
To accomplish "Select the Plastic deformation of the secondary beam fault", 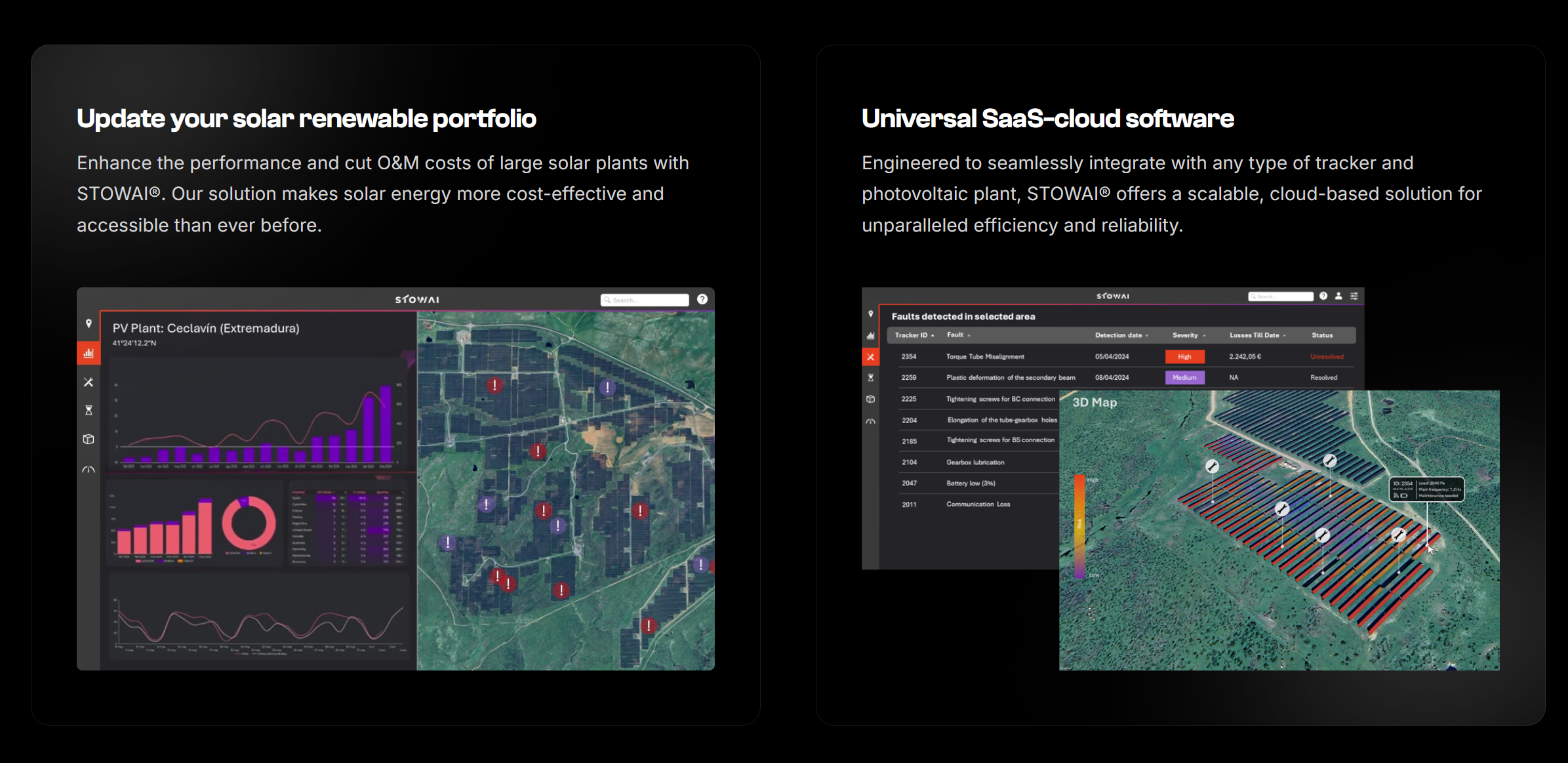I will 1011,378.
